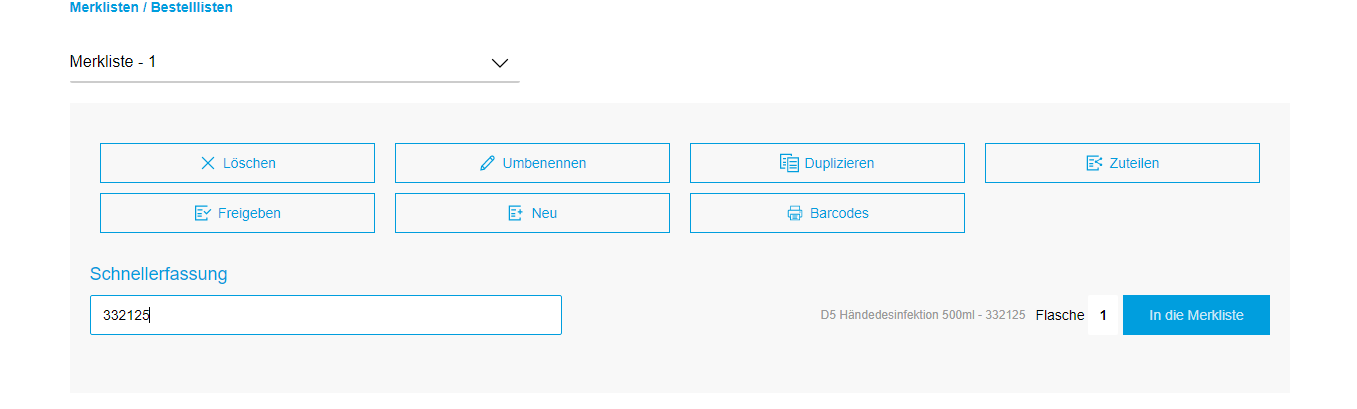
Task: Click the Flasche quantity field showing 1
Action: 1103,315
